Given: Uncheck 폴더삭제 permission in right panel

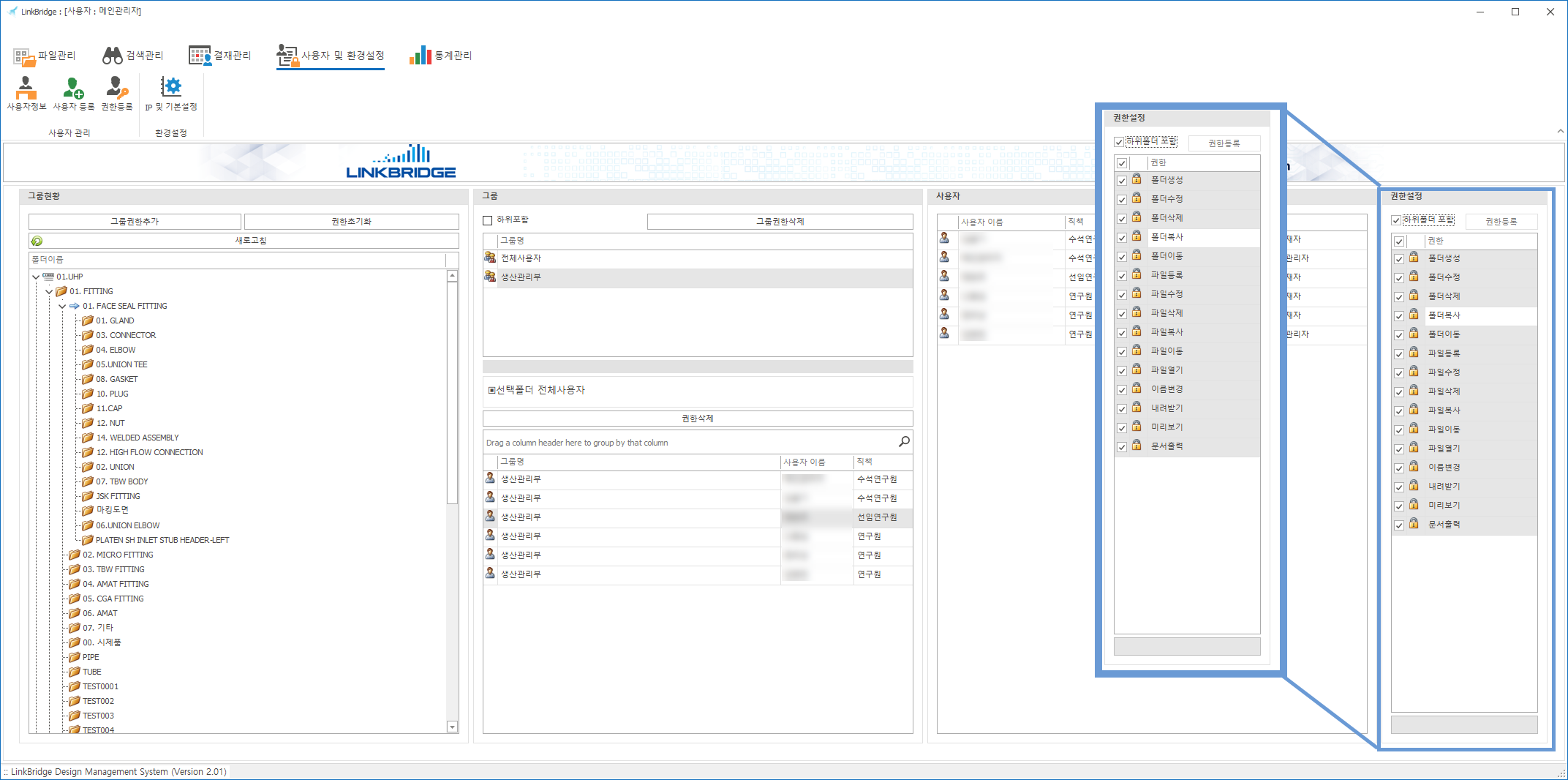Looking at the screenshot, I should (1399, 297).
